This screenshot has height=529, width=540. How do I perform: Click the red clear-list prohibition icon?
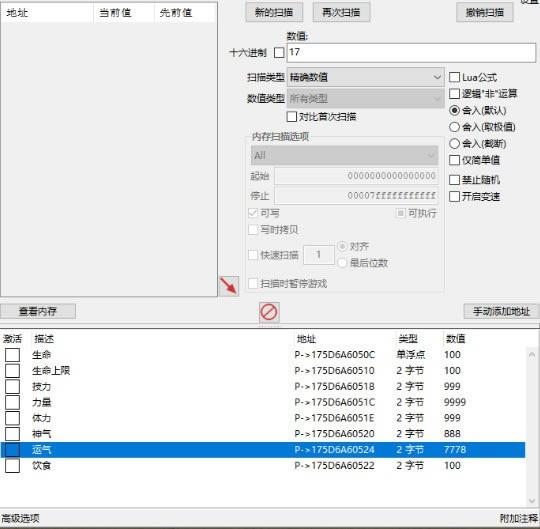[269, 312]
